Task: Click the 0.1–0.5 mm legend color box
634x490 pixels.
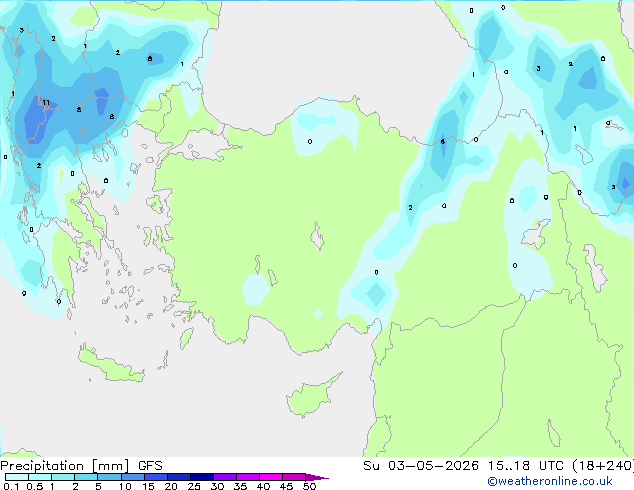Action: (x=17, y=477)
